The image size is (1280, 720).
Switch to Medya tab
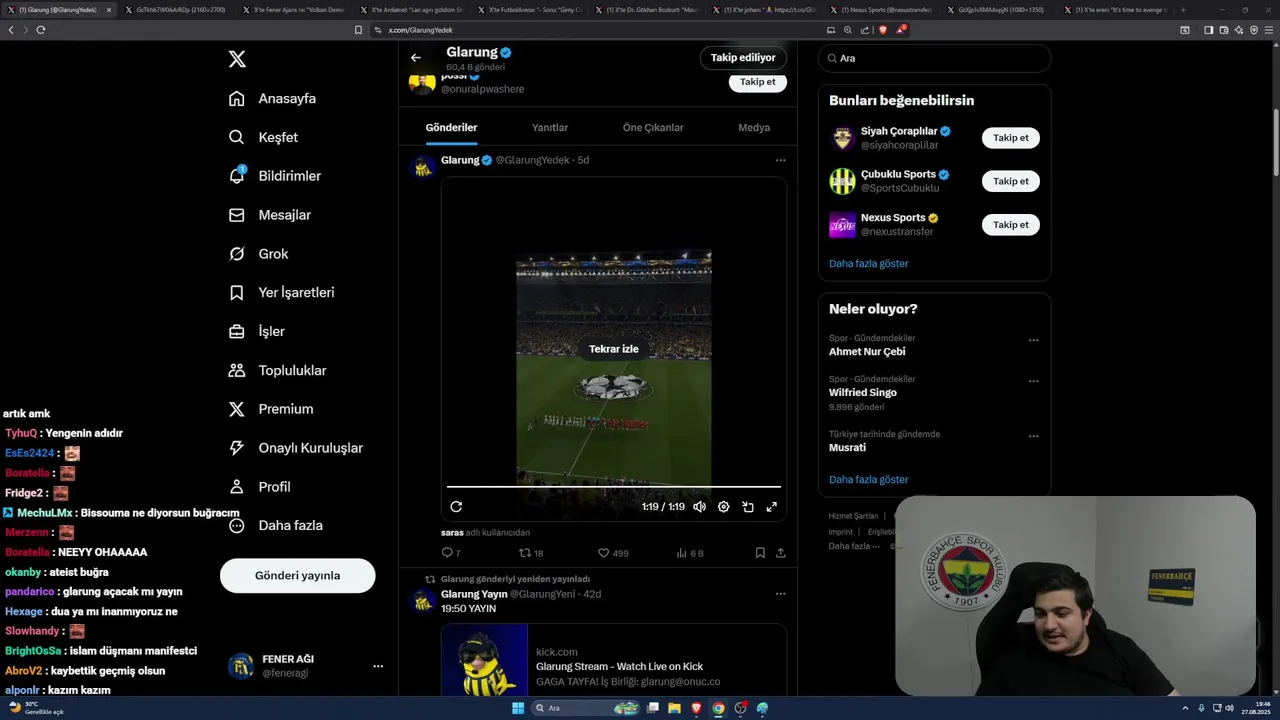coord(754,128)
